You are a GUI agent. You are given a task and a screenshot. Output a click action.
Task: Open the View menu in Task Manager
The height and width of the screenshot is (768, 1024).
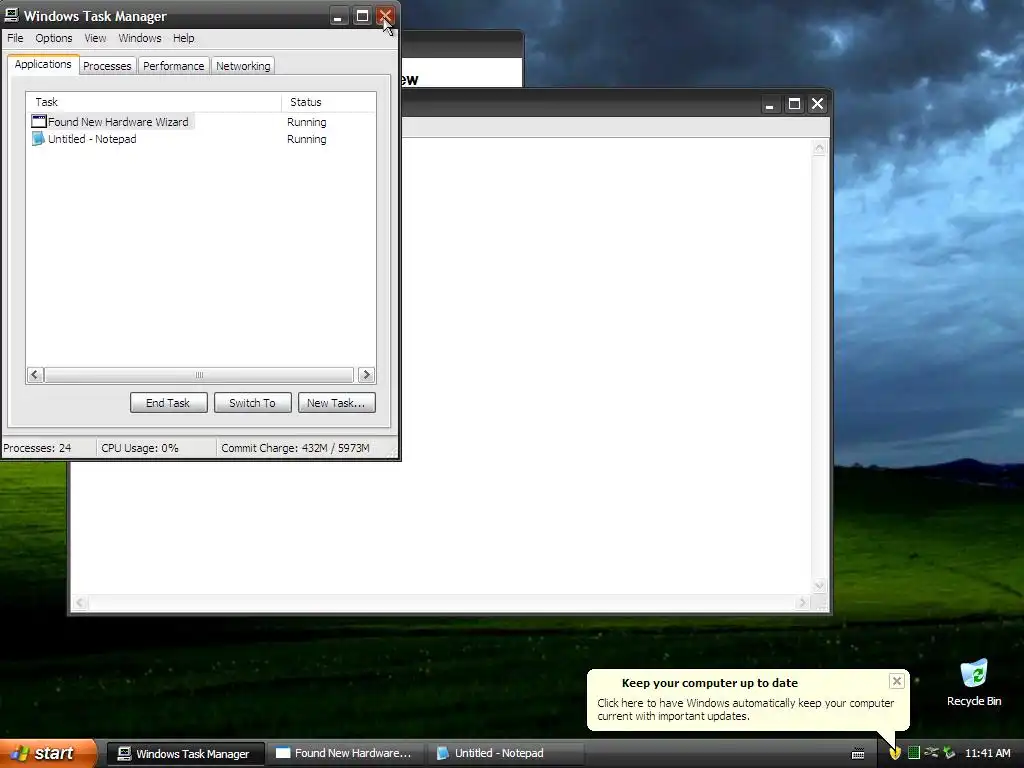(95, 38)
